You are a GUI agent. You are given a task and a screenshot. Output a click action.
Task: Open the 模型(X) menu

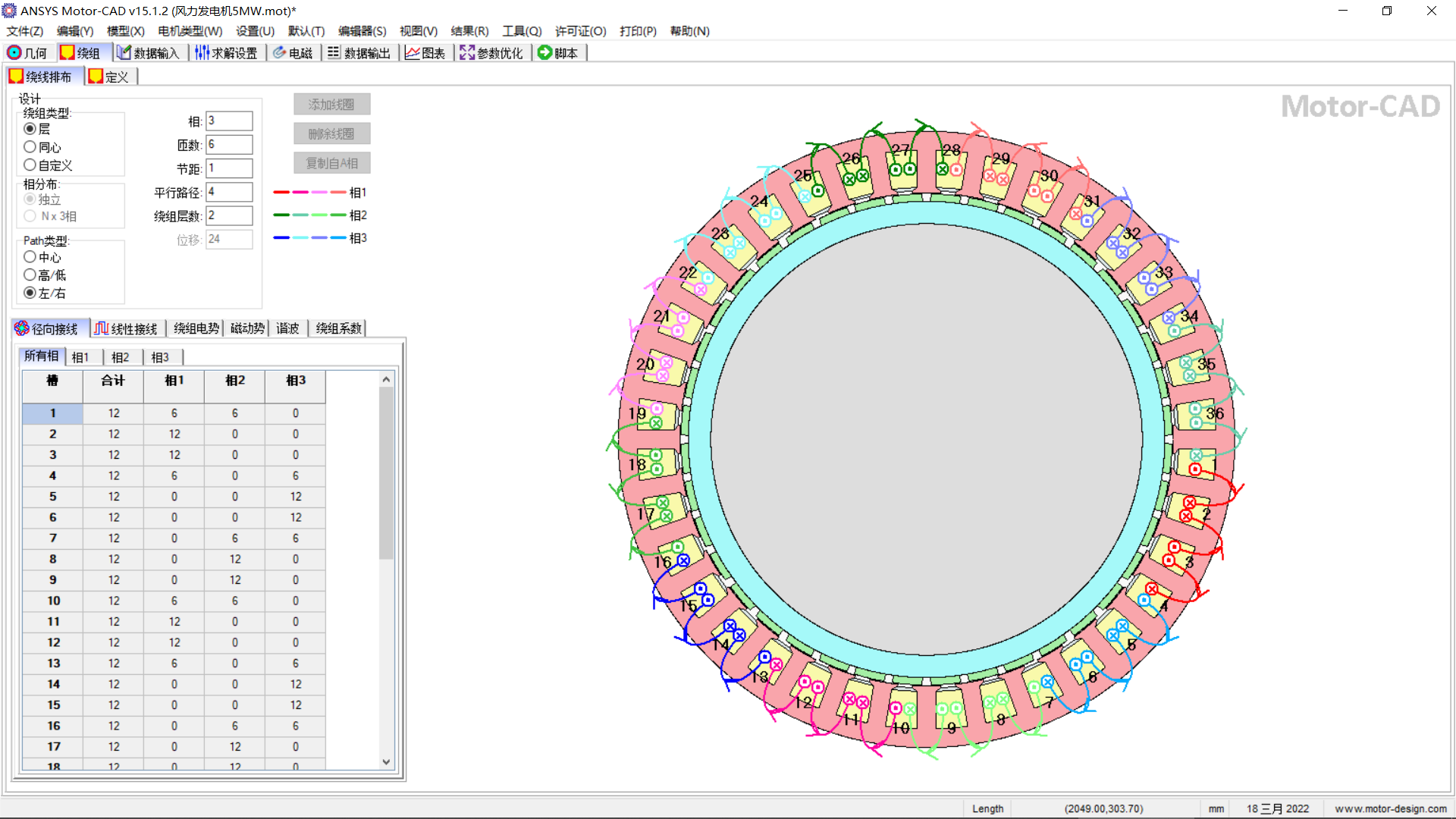click(125, 31)
